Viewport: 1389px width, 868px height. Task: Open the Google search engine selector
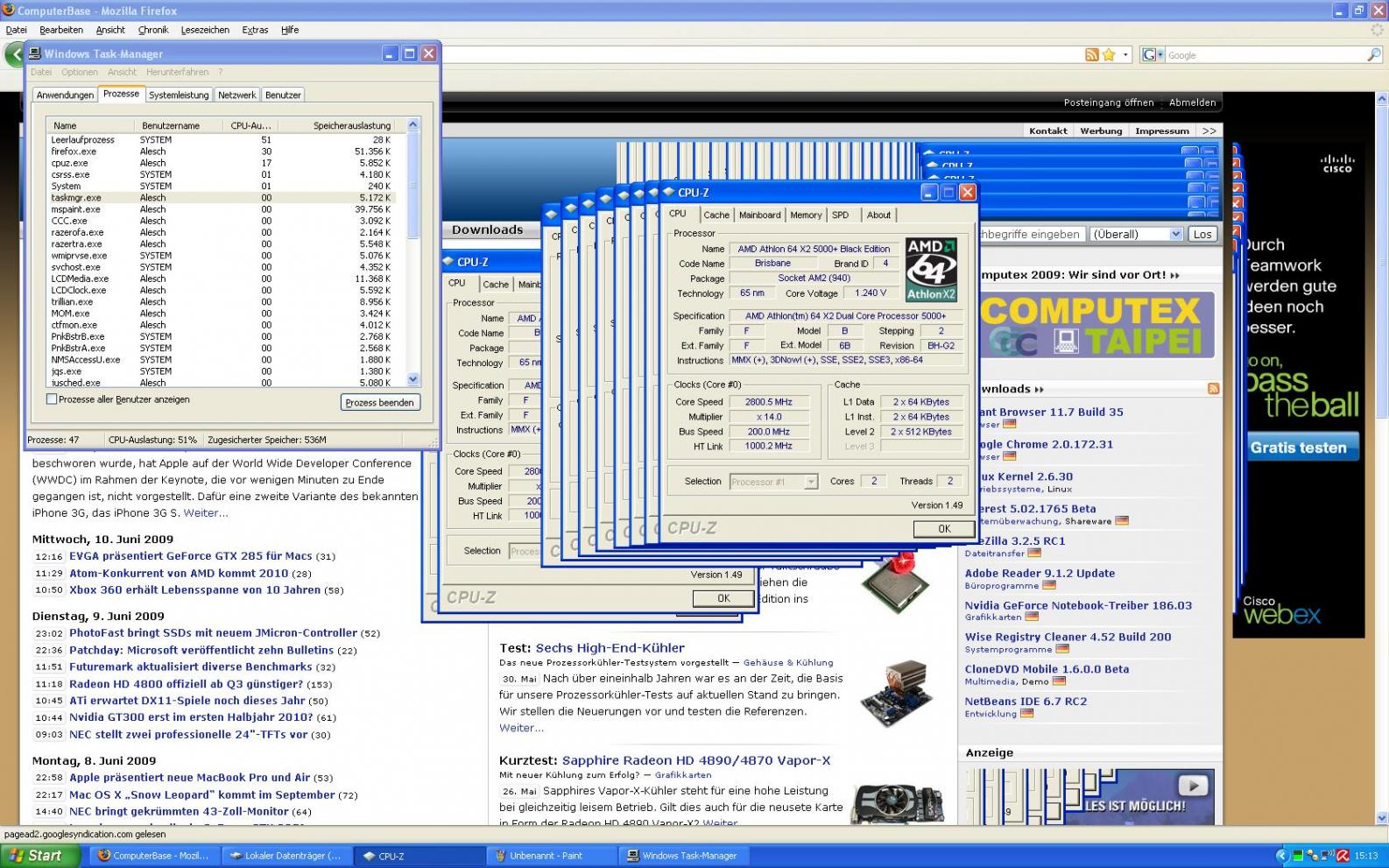(x=1153, y=54)
